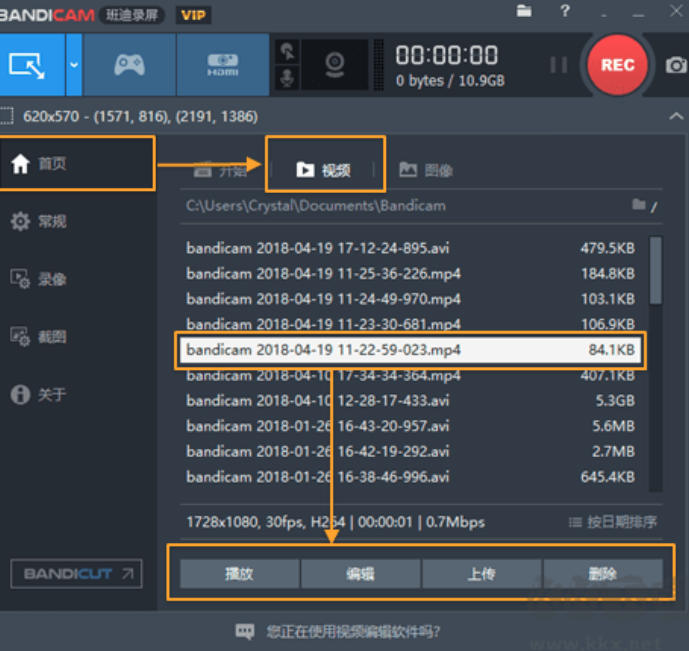Screen dimensions: 689x651
Task: Collapse the 620x570 capture area bar
Action: click(675, 116)
